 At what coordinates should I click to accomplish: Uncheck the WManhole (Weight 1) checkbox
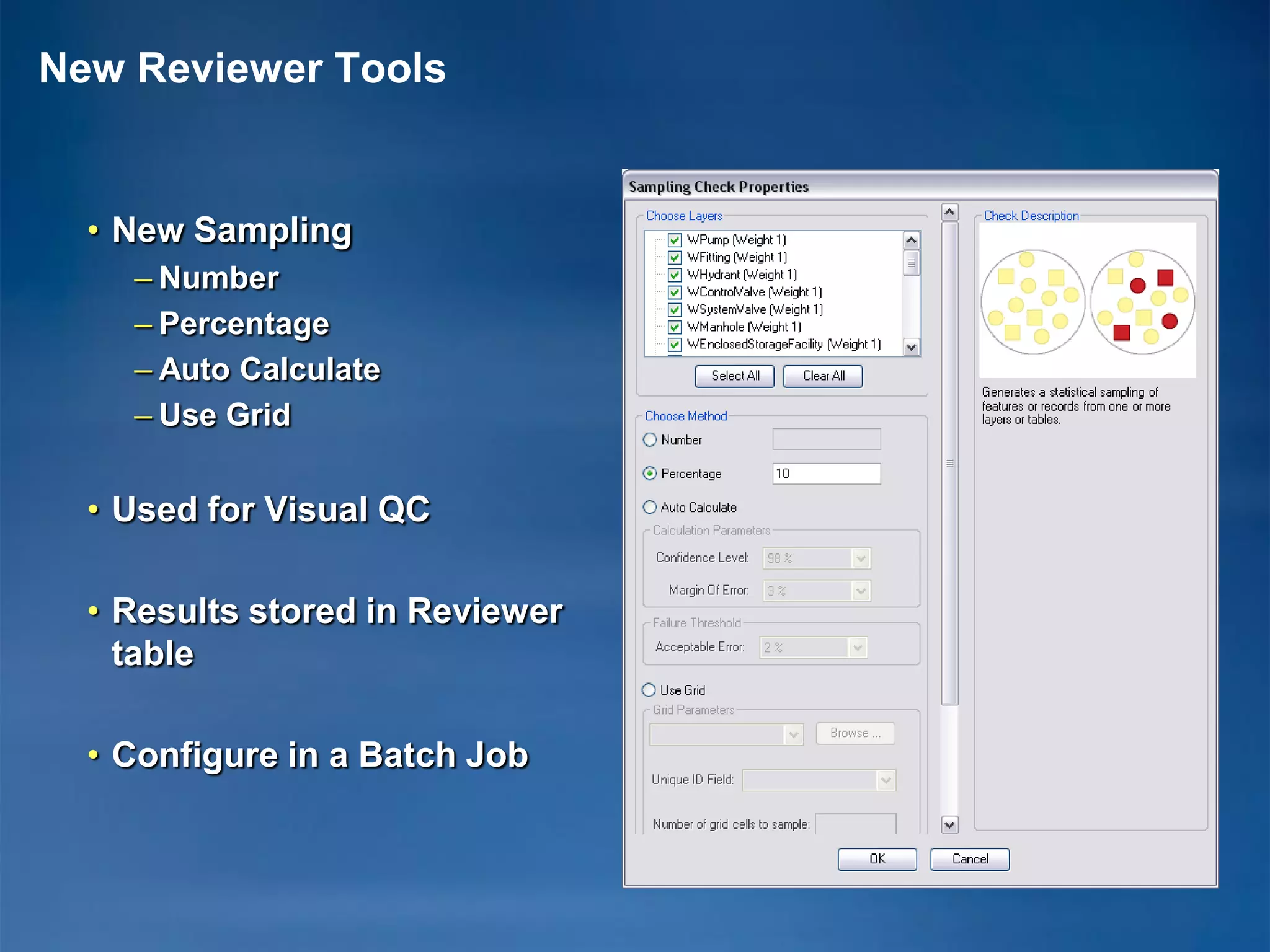(675, 327)
